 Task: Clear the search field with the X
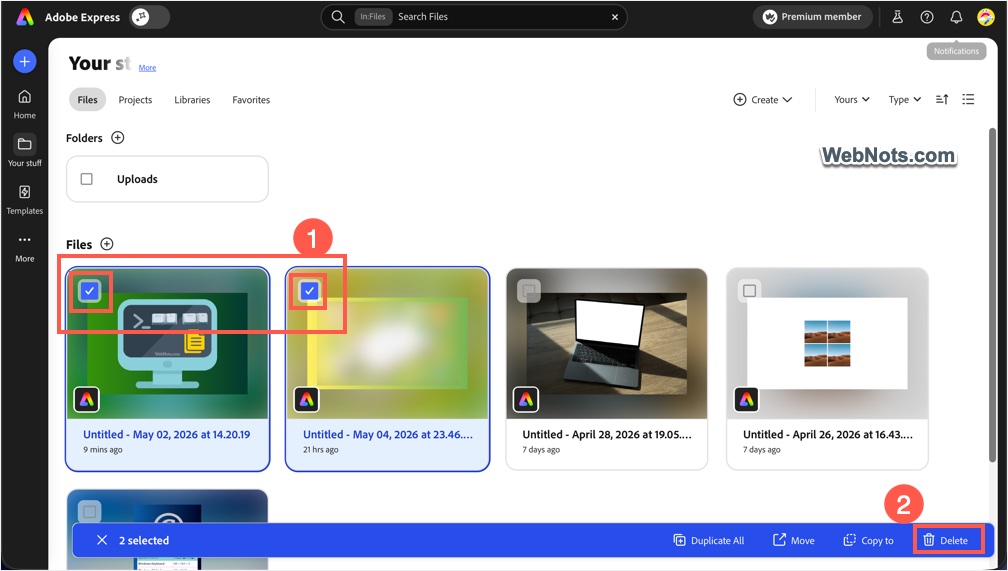tap(615, 17)
